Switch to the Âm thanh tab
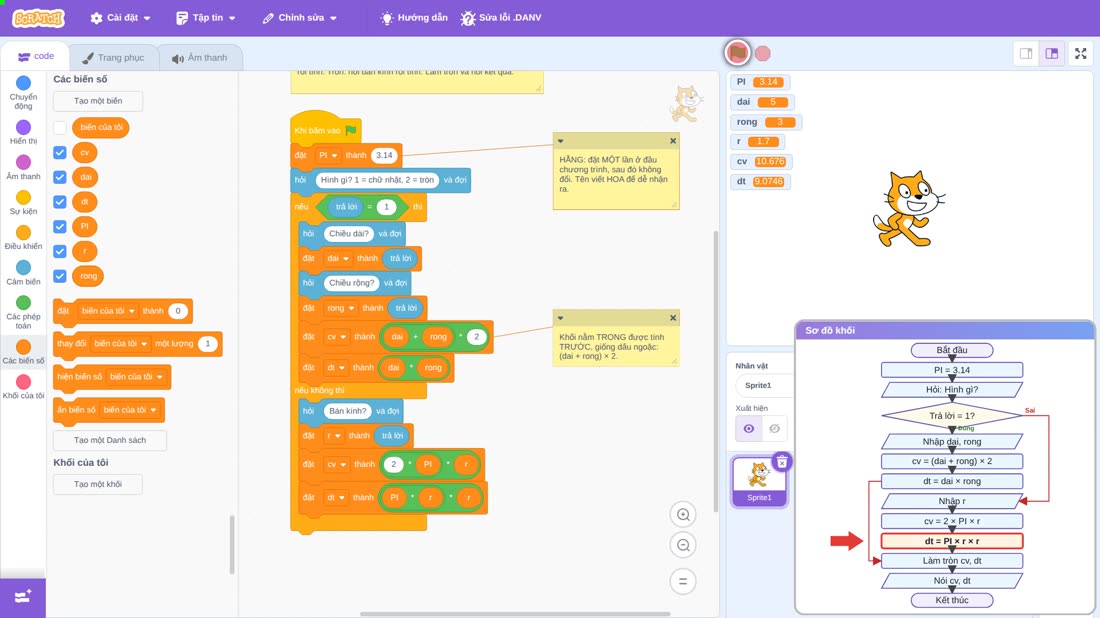 (200, 58)
